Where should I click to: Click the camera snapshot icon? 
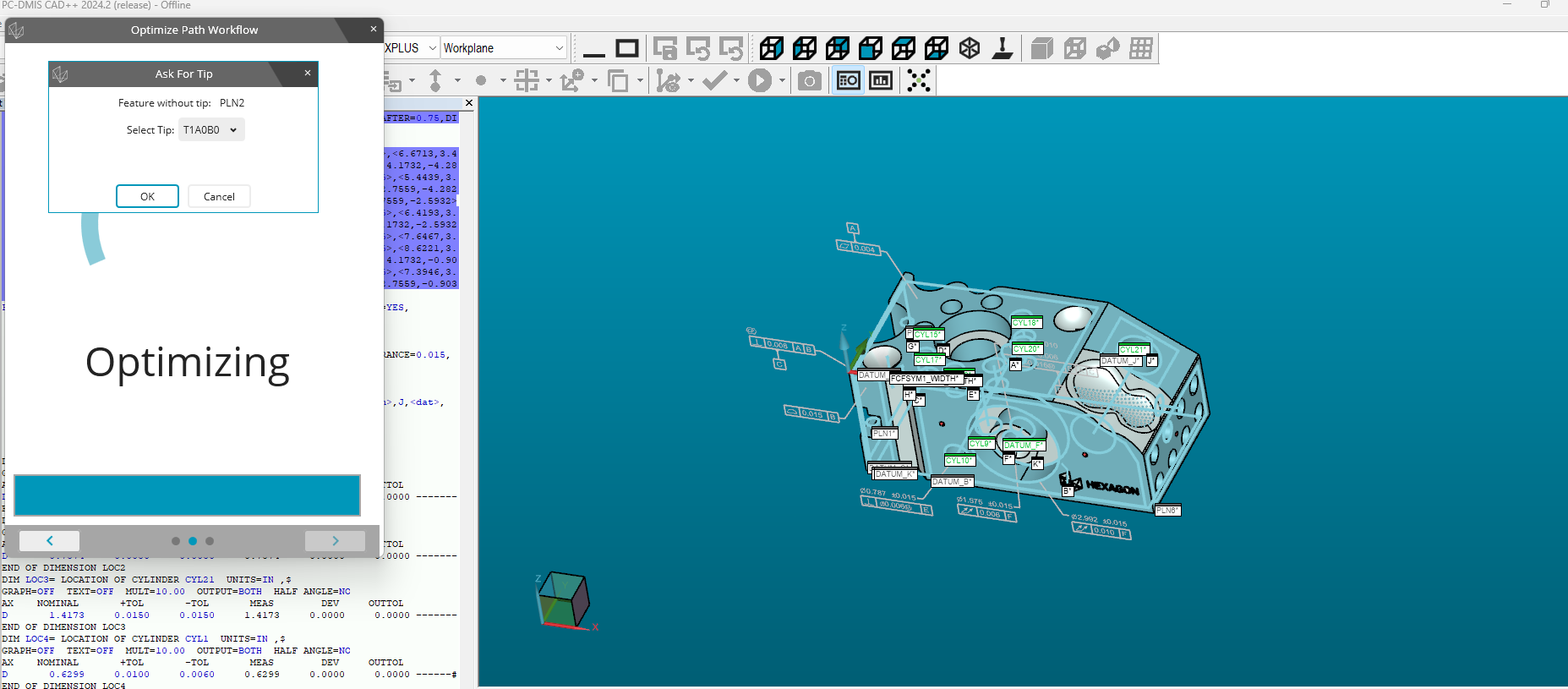coord(809,81)
